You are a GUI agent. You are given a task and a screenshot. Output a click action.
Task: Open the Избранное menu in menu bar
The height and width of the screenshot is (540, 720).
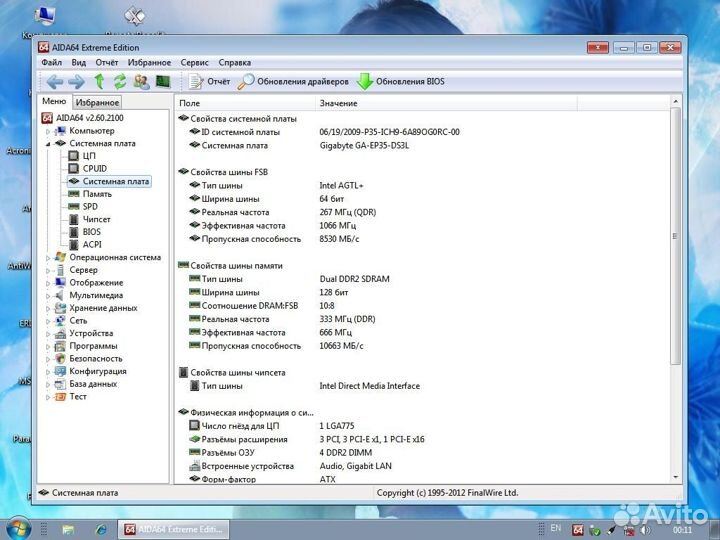point(149,62)
